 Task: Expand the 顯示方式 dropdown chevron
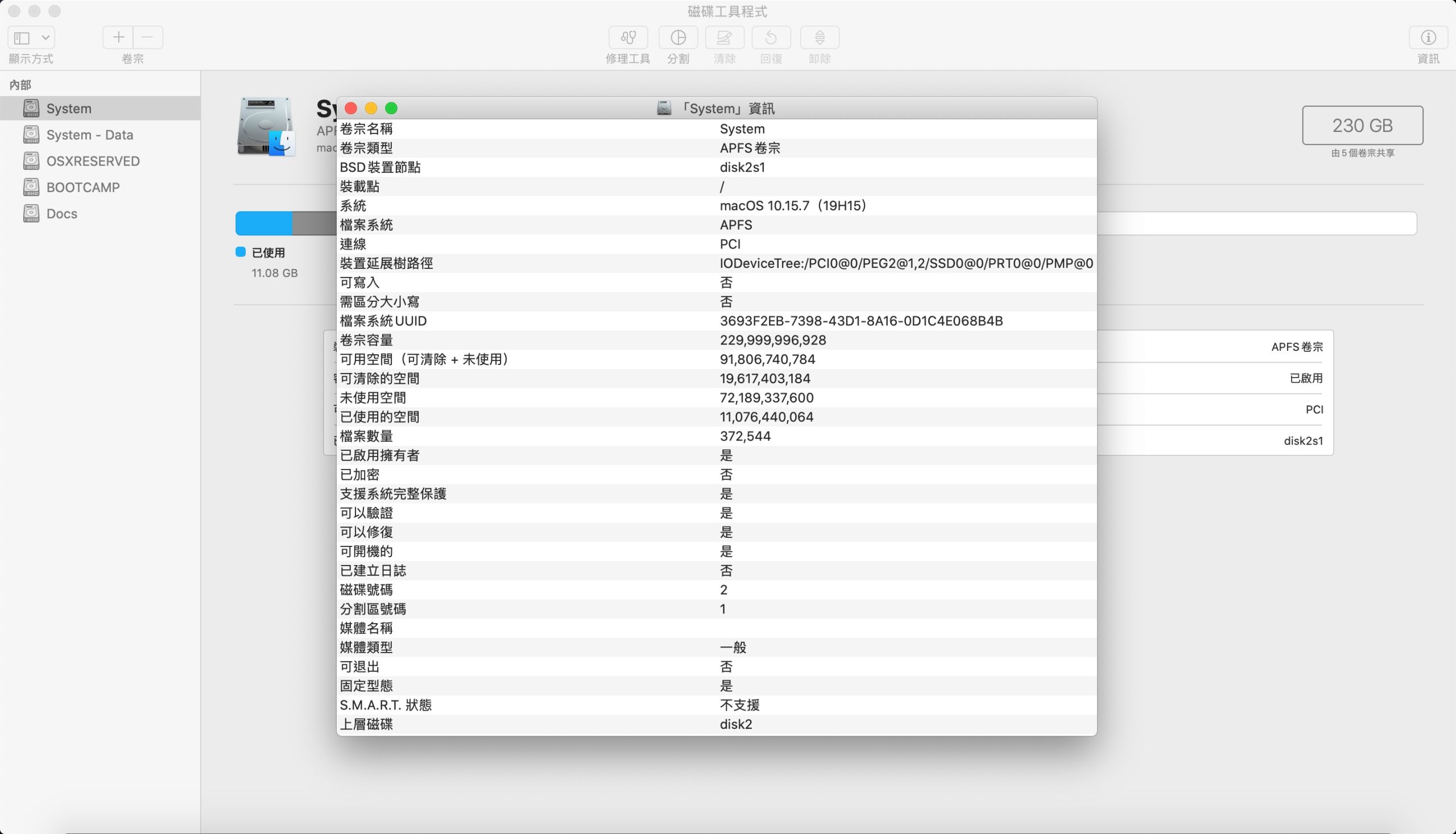click(45, 38)
